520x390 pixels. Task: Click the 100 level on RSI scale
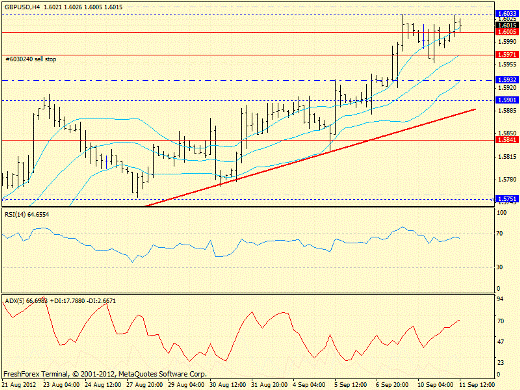pos(502,213)
